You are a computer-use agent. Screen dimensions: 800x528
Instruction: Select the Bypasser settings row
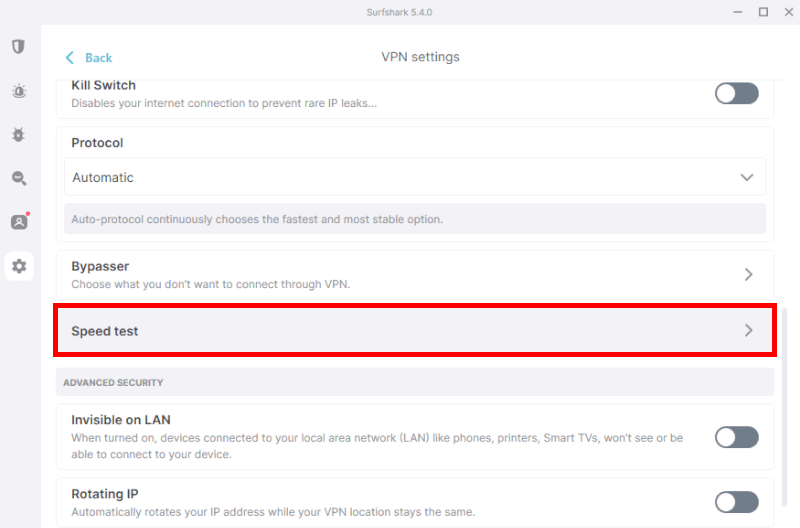[415, 274]
